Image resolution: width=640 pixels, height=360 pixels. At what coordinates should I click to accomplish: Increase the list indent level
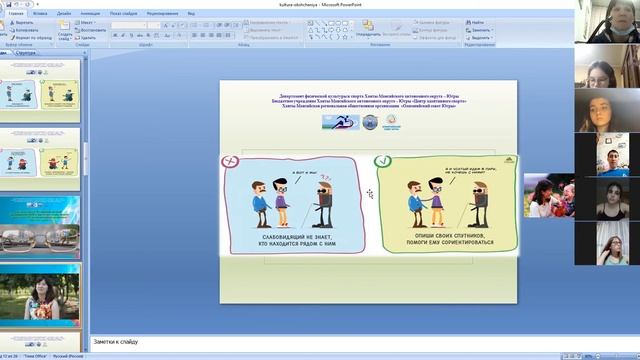(x=227, y=25)
